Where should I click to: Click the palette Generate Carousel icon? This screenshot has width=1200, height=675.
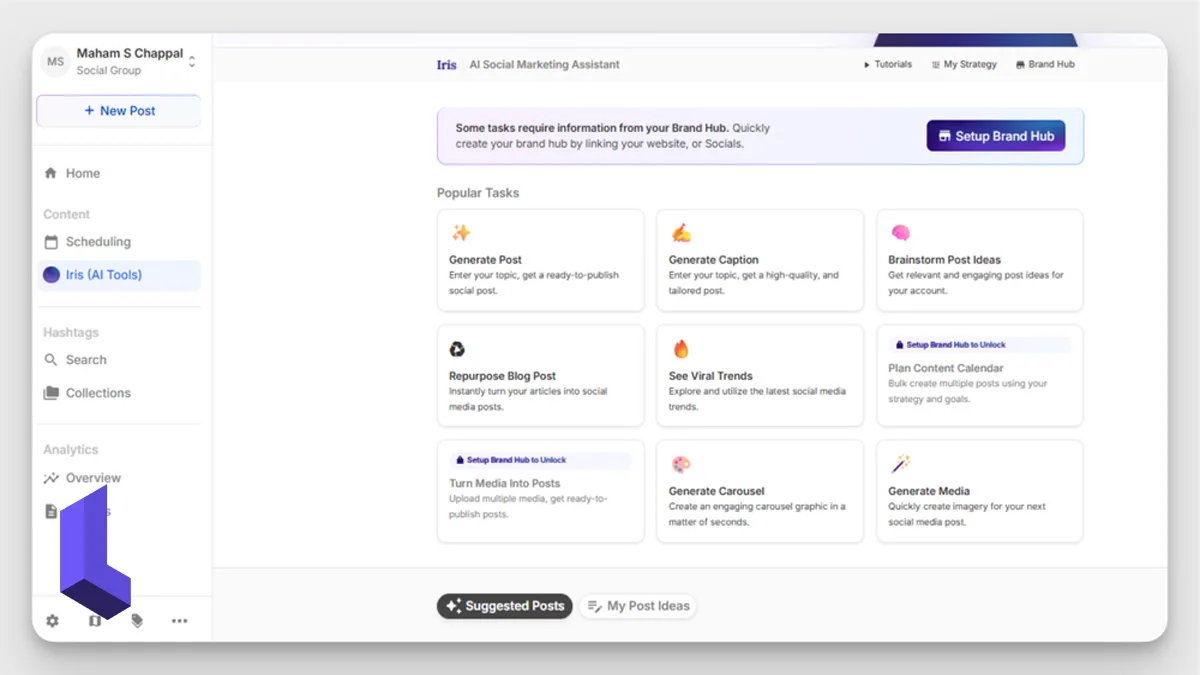681,465
